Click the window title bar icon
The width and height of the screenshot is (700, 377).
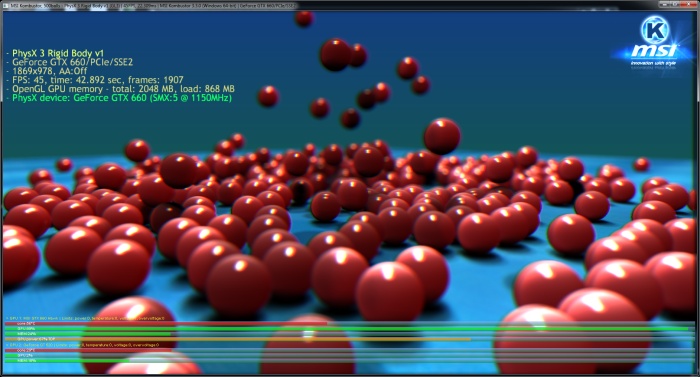pos(6,6)
